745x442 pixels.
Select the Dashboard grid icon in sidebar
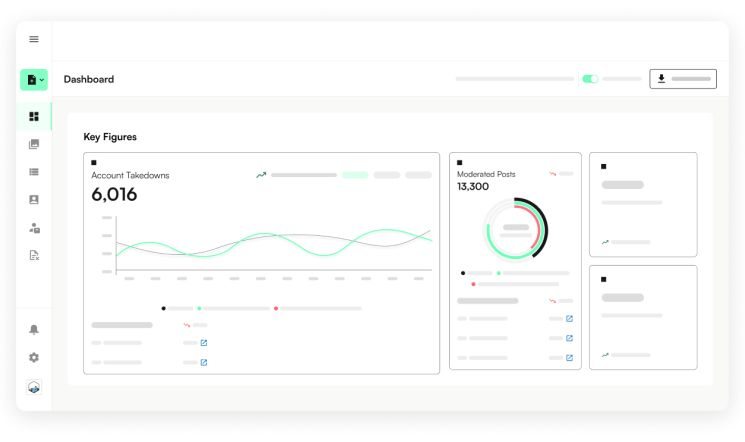point(34,117)
